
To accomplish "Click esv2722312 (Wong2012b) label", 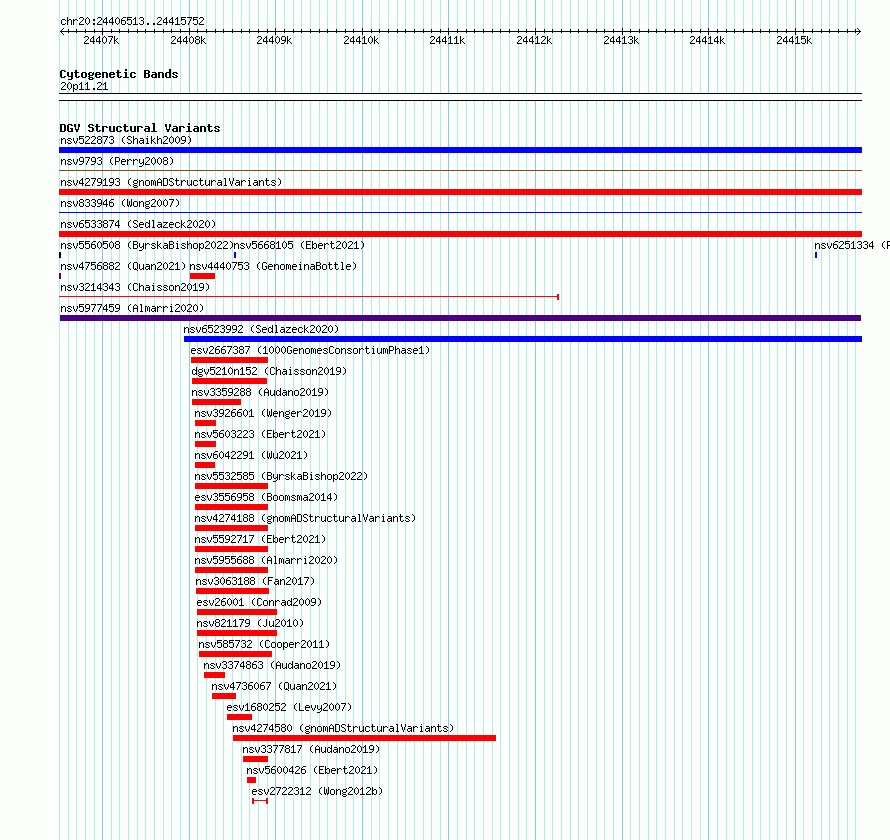I will (x=317, y=791).
